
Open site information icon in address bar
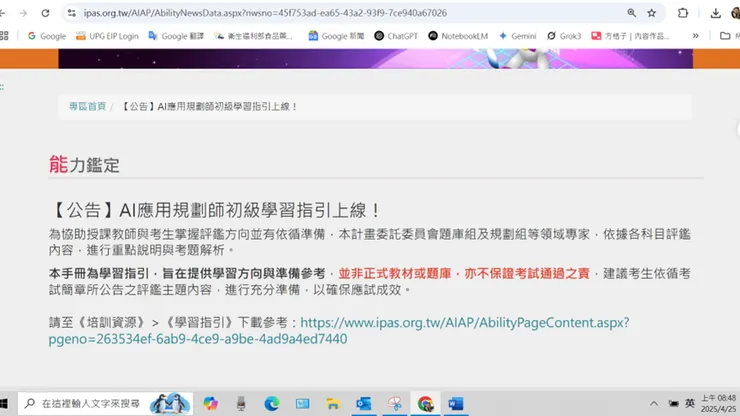click(72, 13)
